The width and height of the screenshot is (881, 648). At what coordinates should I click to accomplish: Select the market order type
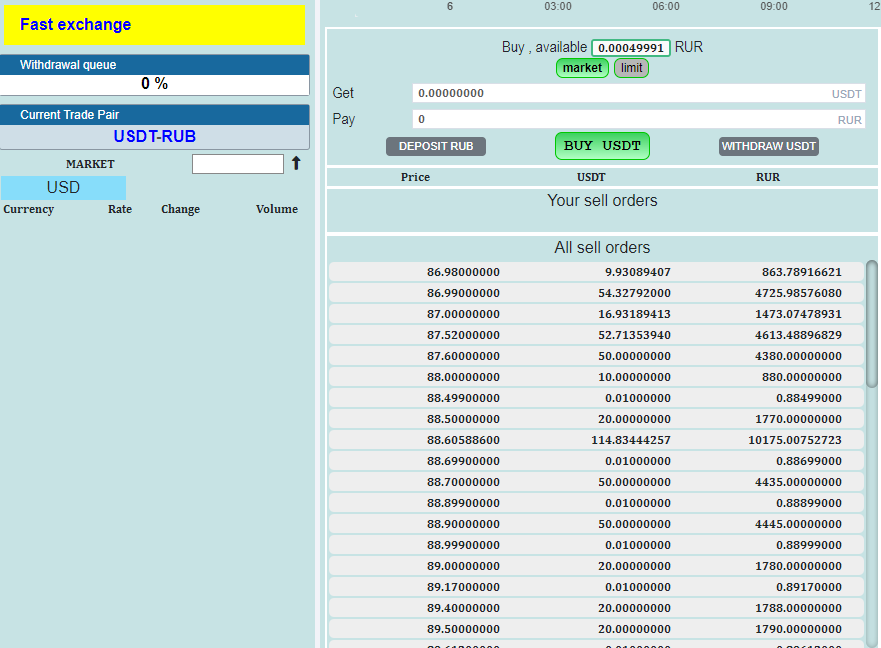coord(582,68)
